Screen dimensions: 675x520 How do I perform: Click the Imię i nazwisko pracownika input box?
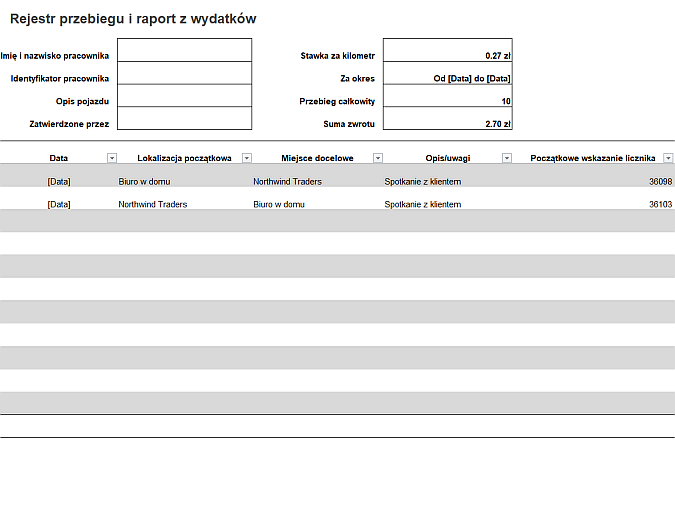[x=184, y=50]
